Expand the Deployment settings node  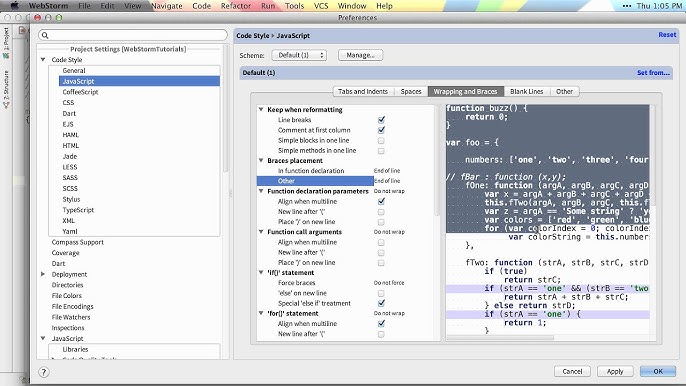(x=43, y=274)
